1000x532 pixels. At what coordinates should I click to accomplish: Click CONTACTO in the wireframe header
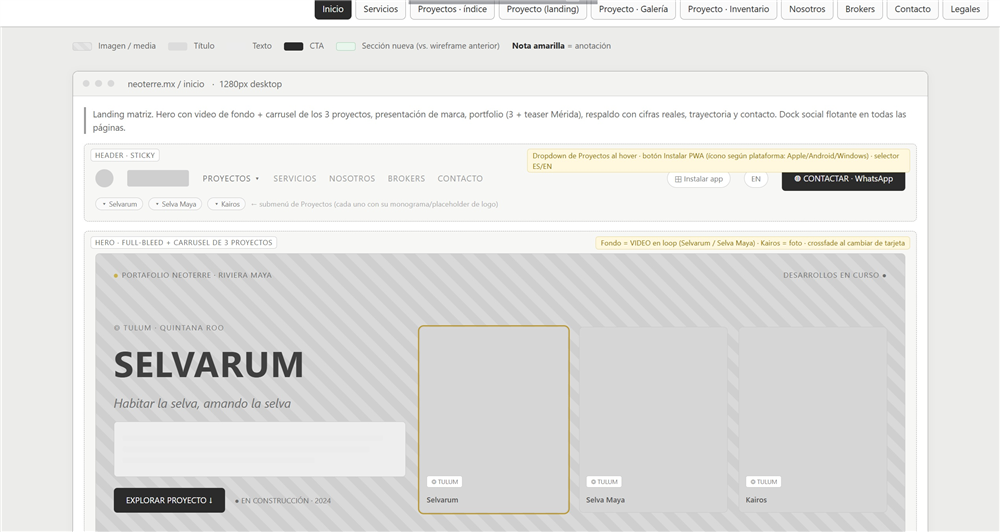click(460, 179)
